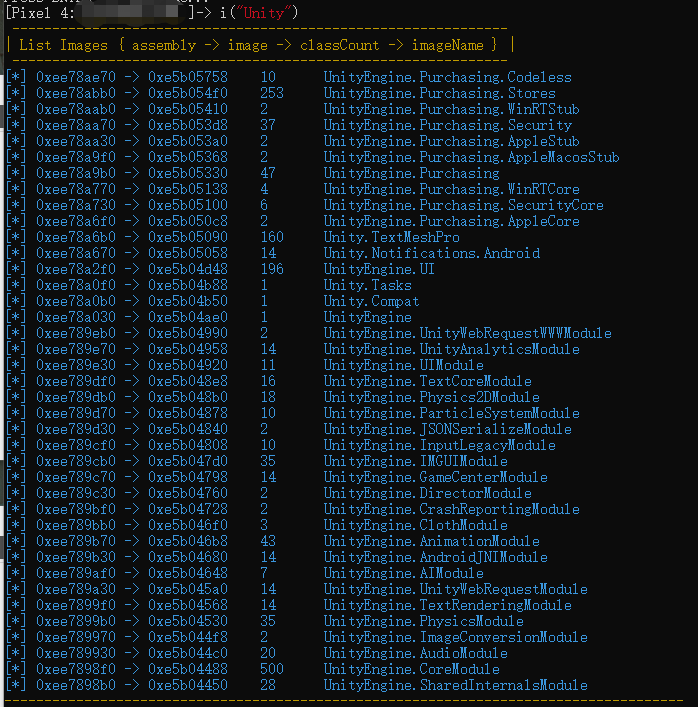Click image name Unity.TextMeshPro
This screenshot has width=698, height=707.
(391, 237)
